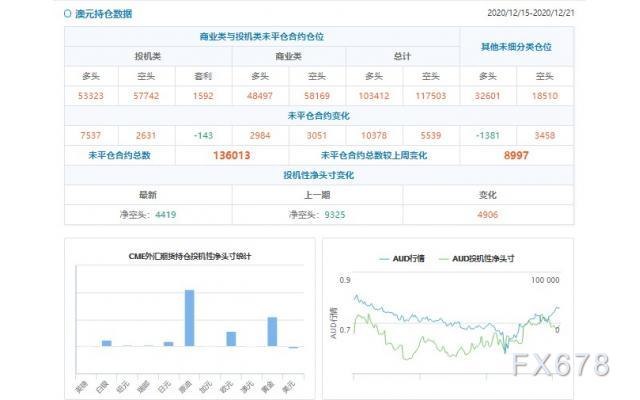Toggle the AUD行情 legend entry
Image resolution: width=640 pixels, height=400 pixels.
pyautogui.click(x=402, y=259)
